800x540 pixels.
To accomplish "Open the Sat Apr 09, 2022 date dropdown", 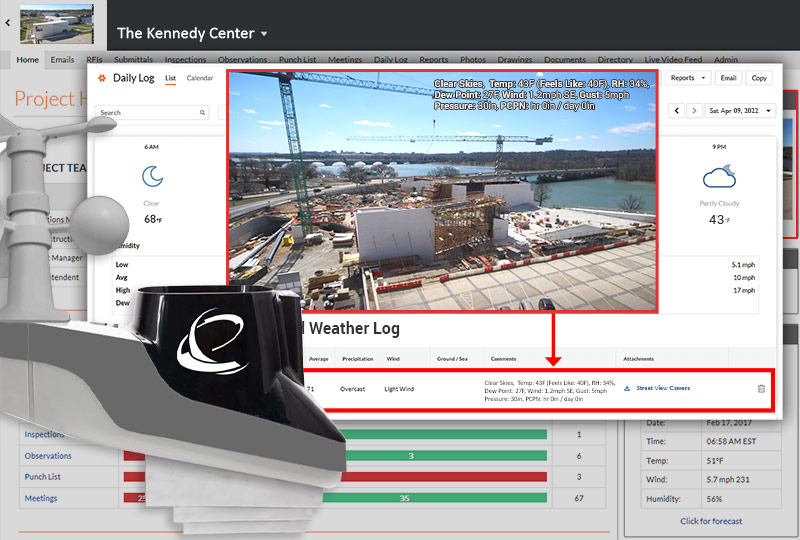I will pos(740,110).
